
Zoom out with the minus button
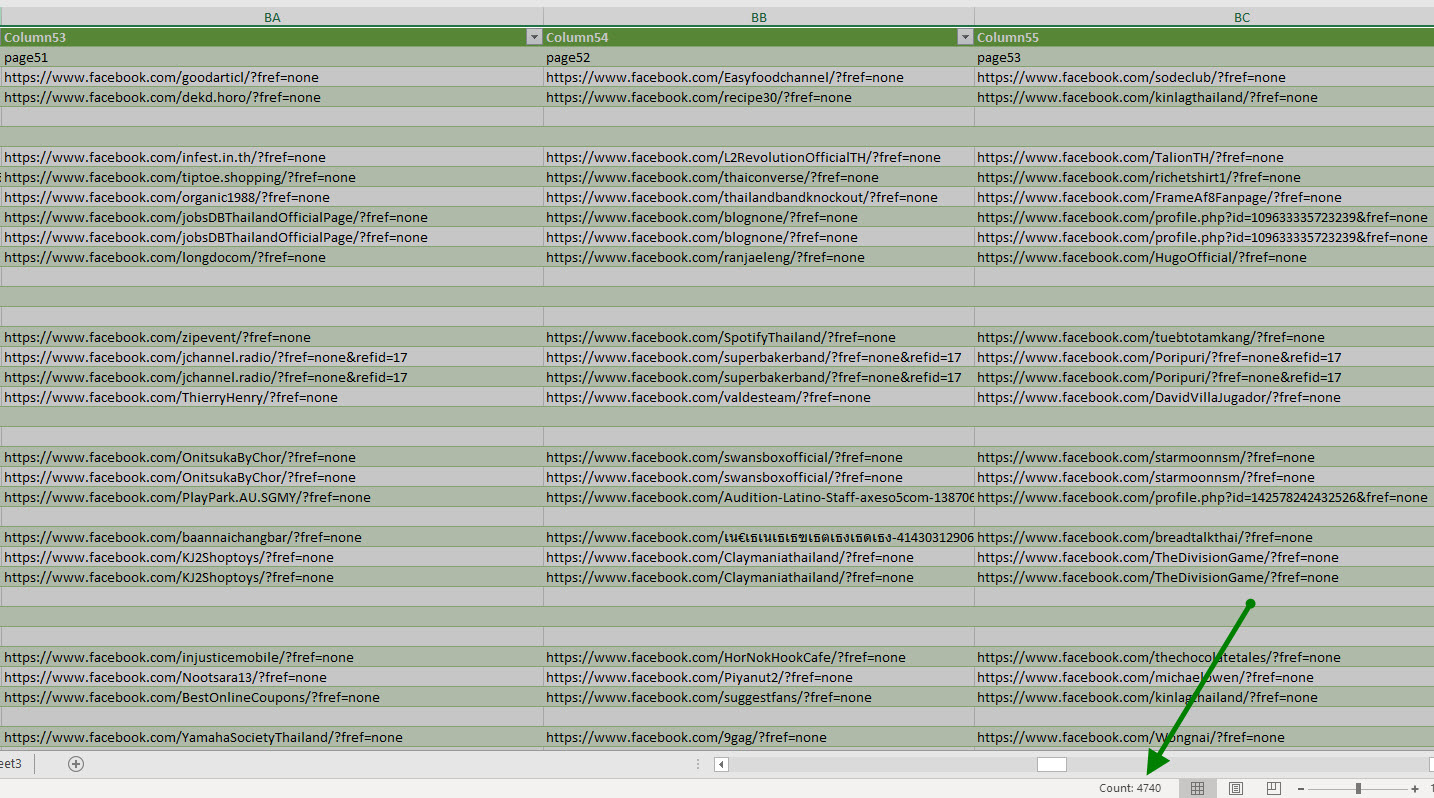1301,788
